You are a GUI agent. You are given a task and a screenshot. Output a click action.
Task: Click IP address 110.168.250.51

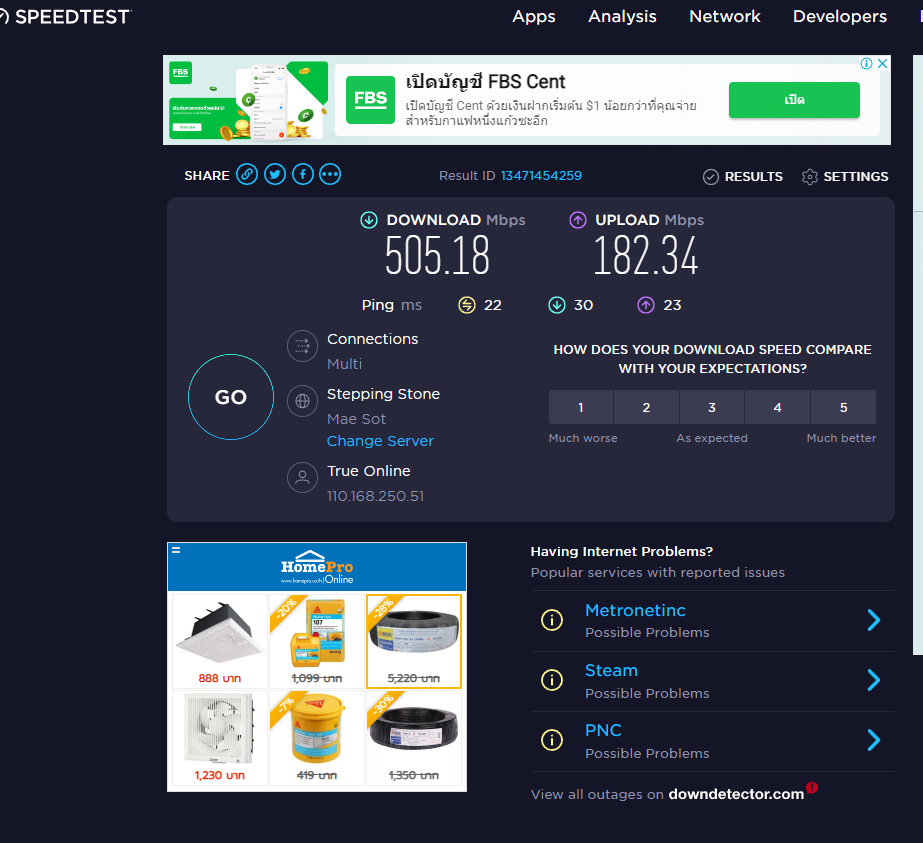point(376,496)
